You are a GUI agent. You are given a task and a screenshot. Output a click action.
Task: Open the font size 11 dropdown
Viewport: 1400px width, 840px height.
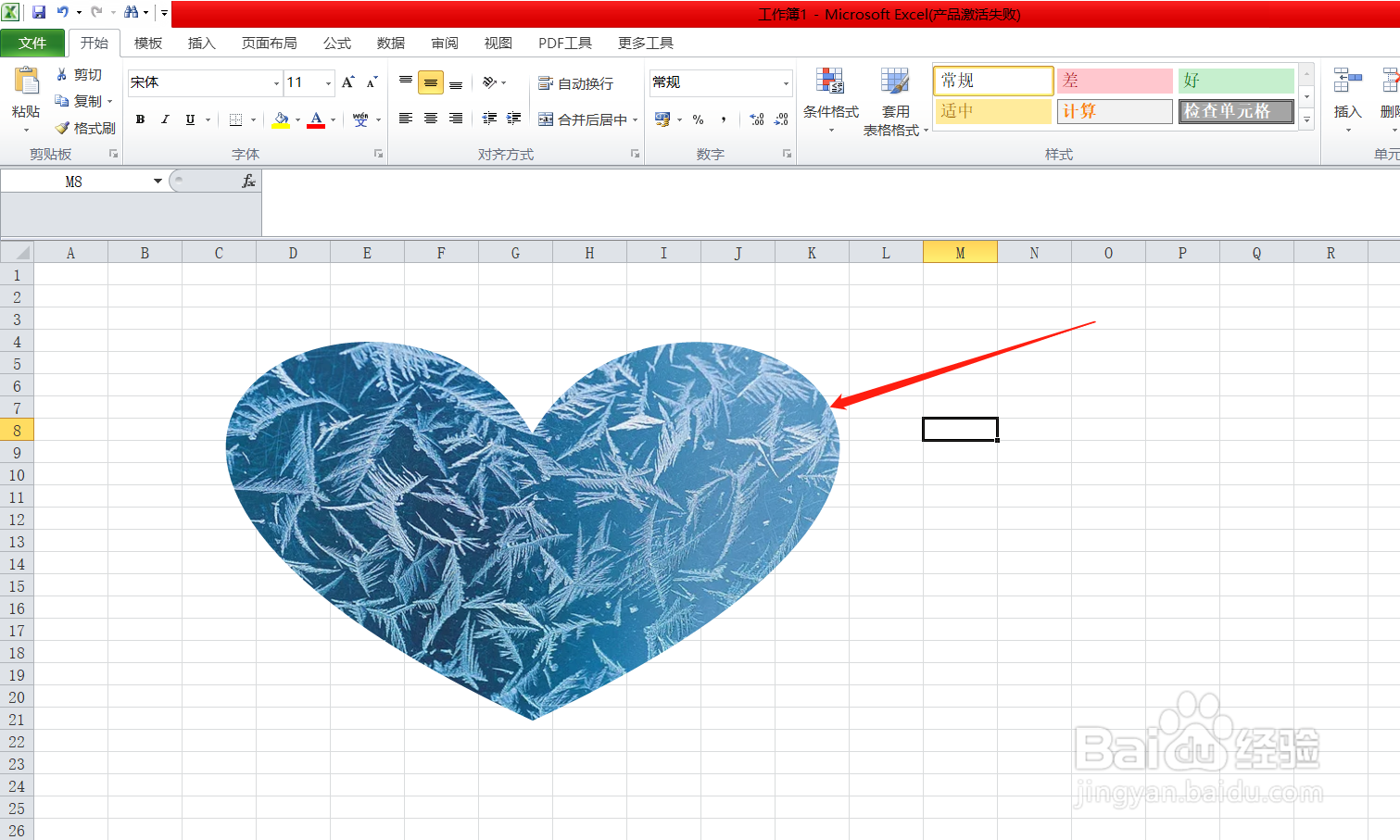click(x=328, y=83)
